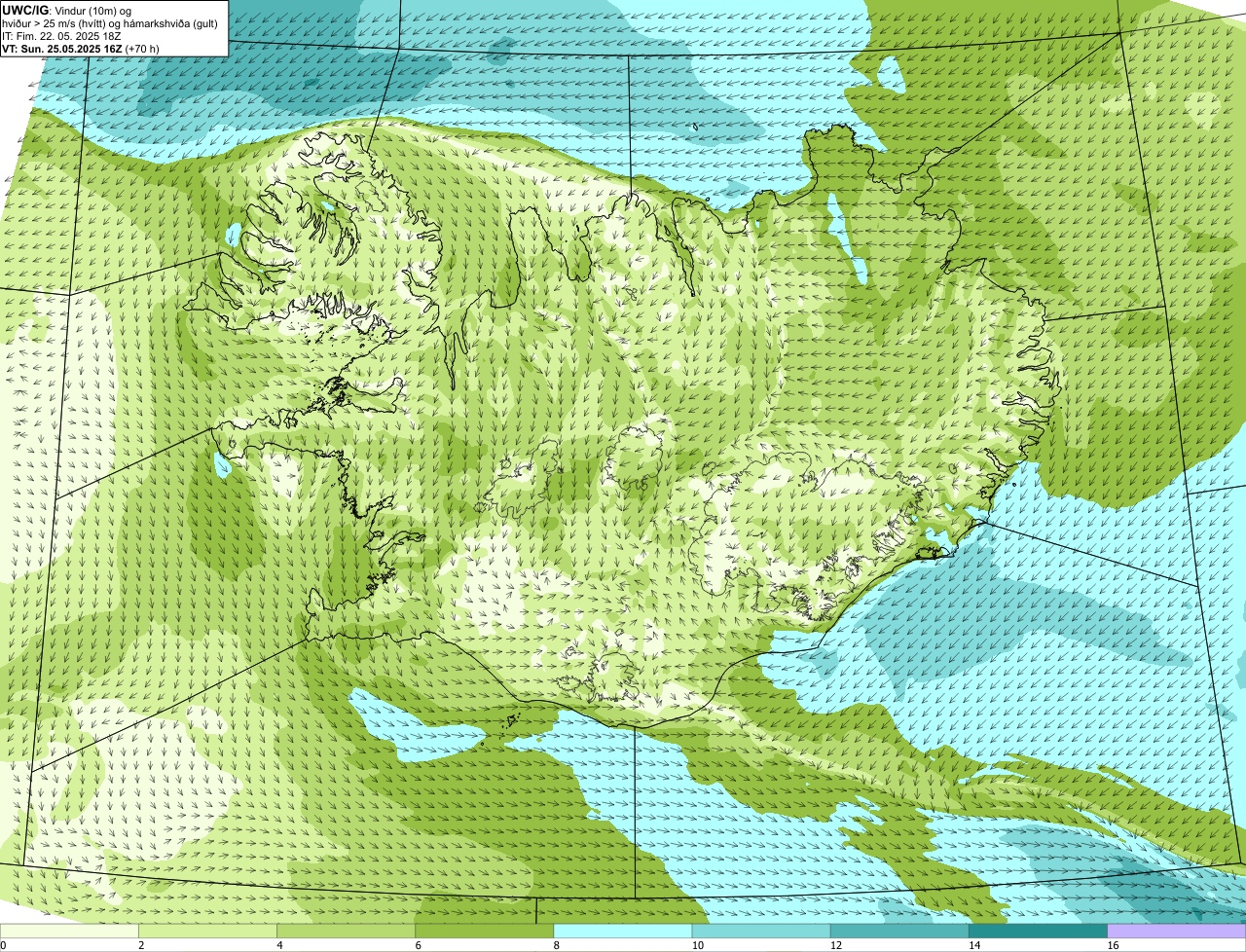Click the medium teal 12–14 m/s legend swatch
This screenshot has width=1246, height=952.
[x=899, y=932]
